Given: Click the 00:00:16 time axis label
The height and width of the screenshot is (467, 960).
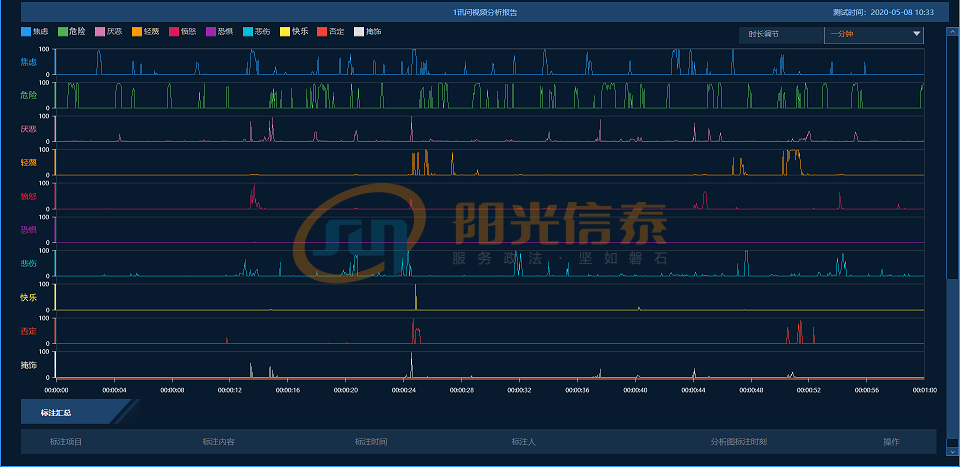Looking at the screenshot, I should (288, 389).
